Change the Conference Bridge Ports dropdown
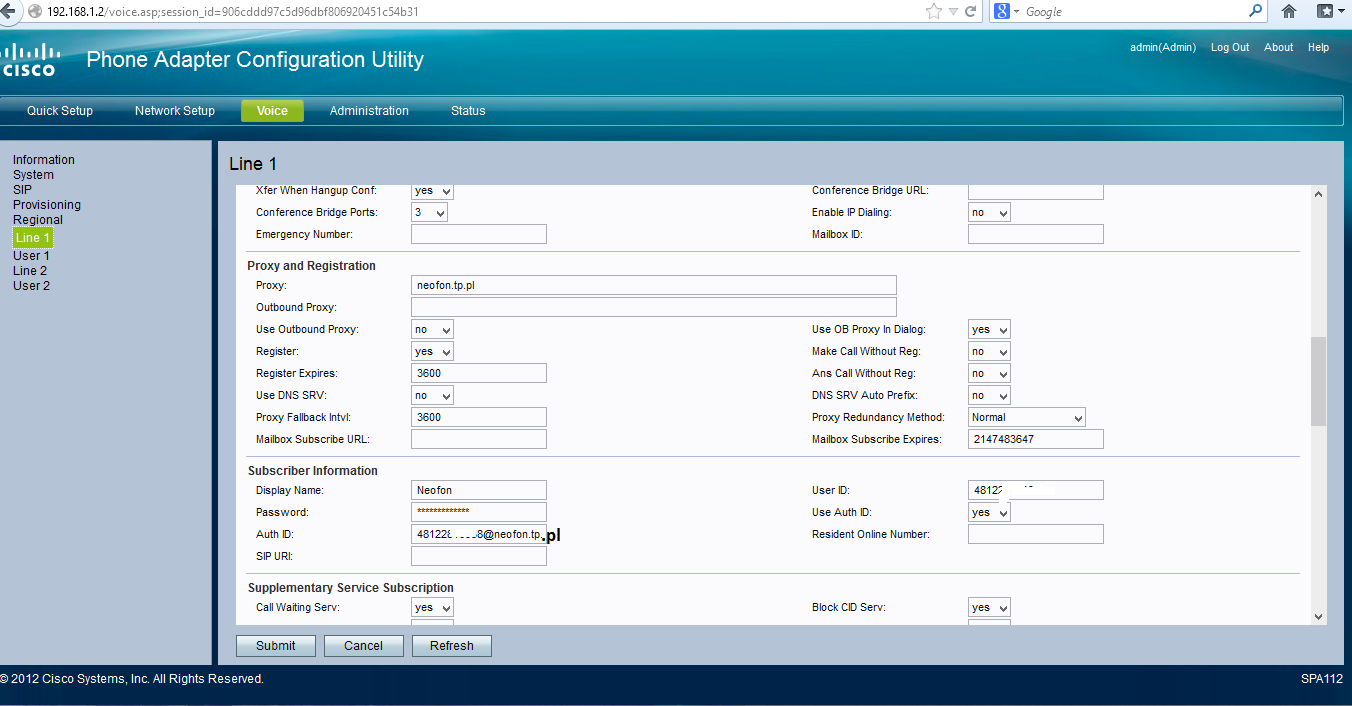Viewport: 1352px width, 706px height. (x=429, y=212)
